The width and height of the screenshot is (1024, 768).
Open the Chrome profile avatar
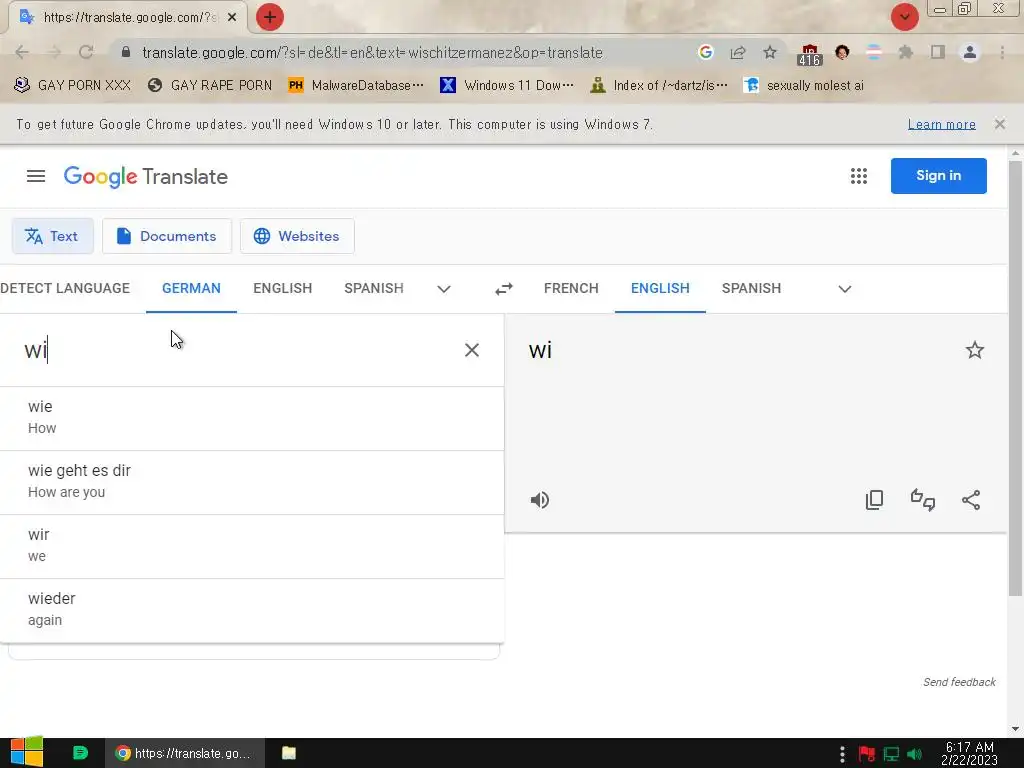click(x=970, y=52)
